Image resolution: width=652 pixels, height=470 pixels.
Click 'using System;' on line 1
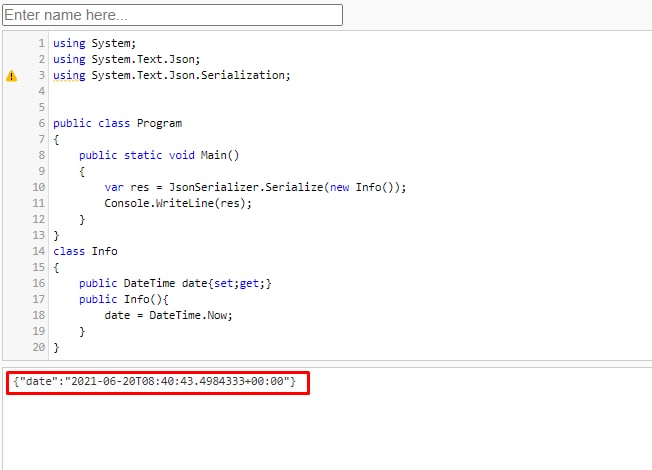(x=94, y=43)
